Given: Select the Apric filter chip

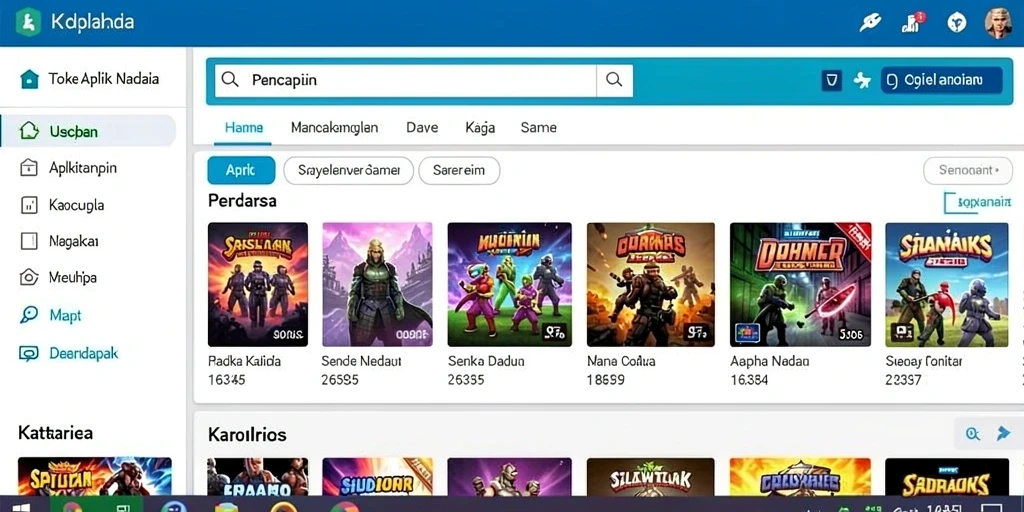Looking at the screenshot, I should point(241,170).
